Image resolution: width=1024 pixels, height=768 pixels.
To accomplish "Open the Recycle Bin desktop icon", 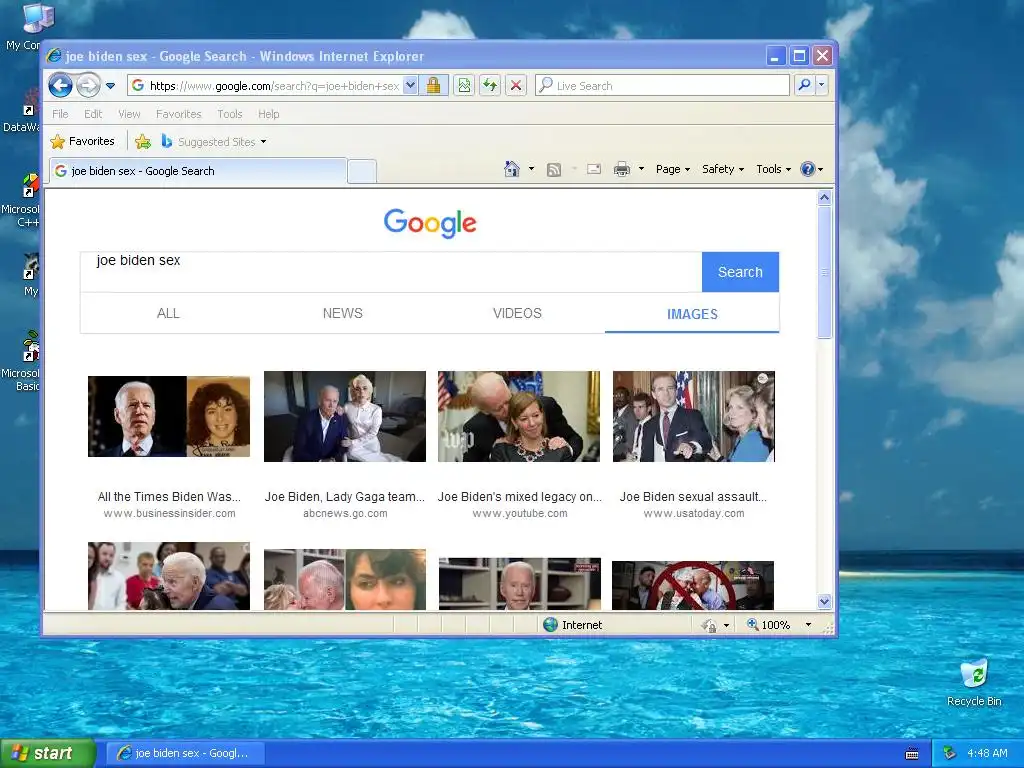I will coord(974,683).
